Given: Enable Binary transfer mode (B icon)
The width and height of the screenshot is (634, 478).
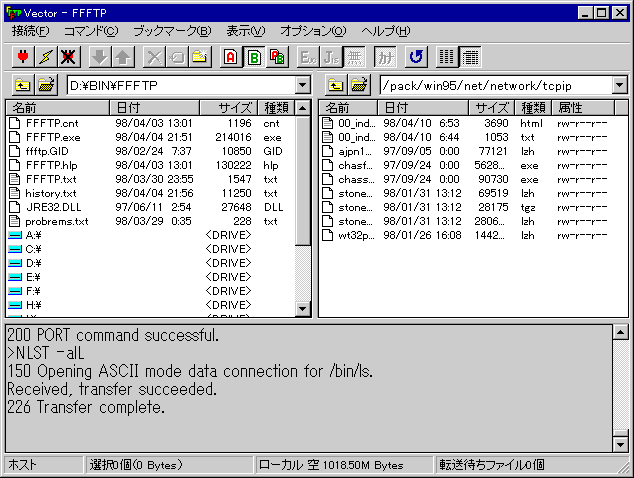Looking at the screenshot, I should coord(254,57).
